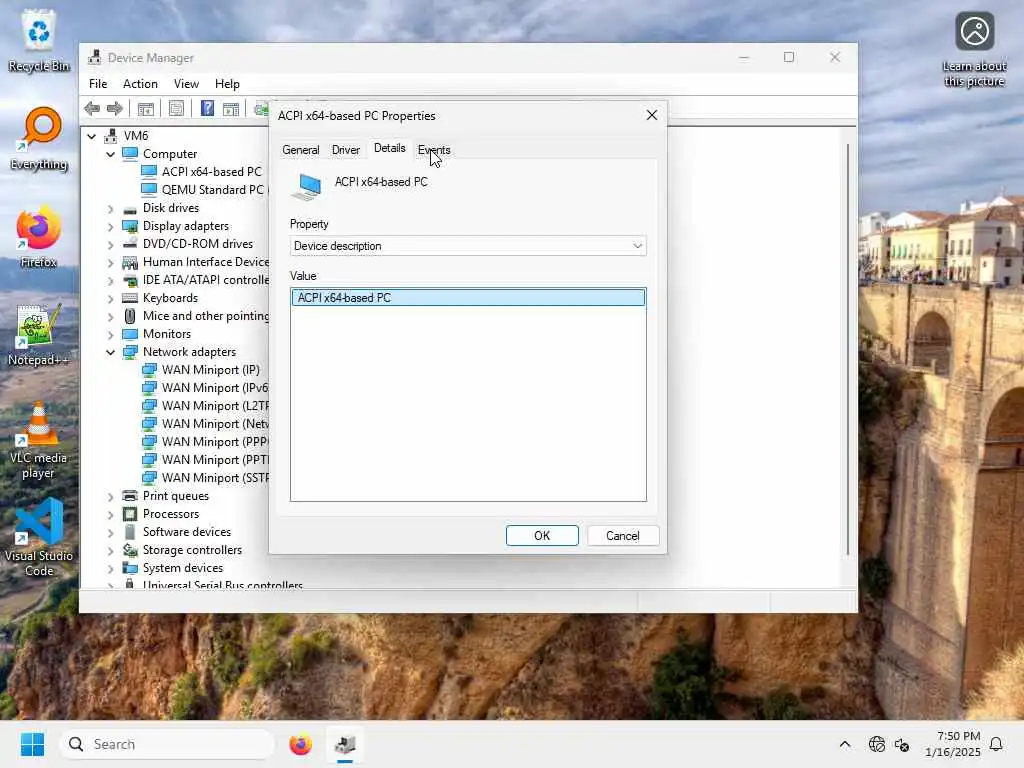
Task: Open the Visual Studio Code desktop shortcut
Action: point(39,537)
